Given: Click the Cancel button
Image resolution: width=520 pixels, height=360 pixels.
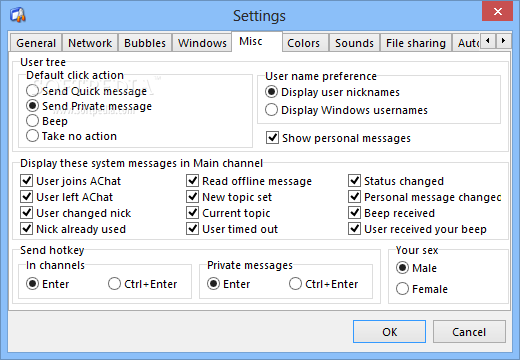Looking at the screenshot, I should (x=469, y=332).
